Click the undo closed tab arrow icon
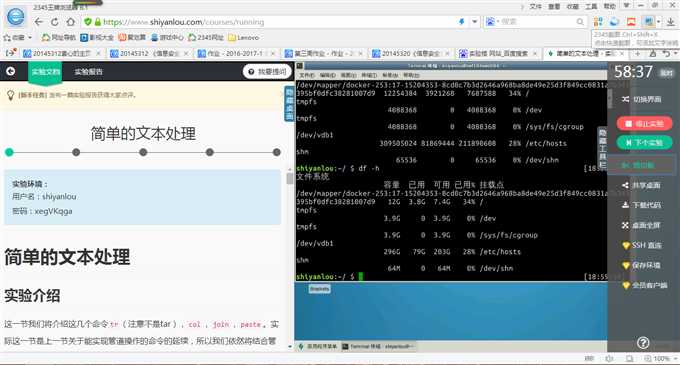680x365 pixels. (666, 53)
